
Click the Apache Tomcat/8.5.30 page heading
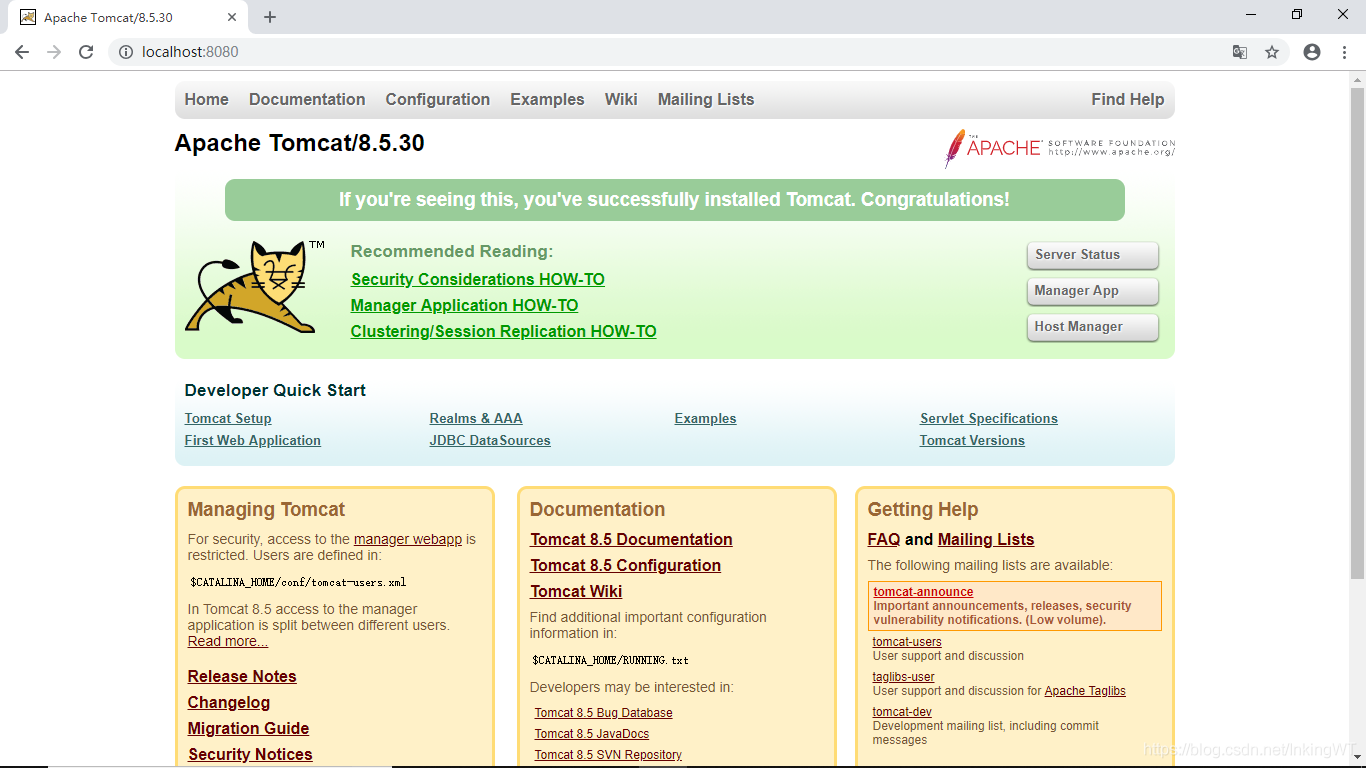click(300, 143)
